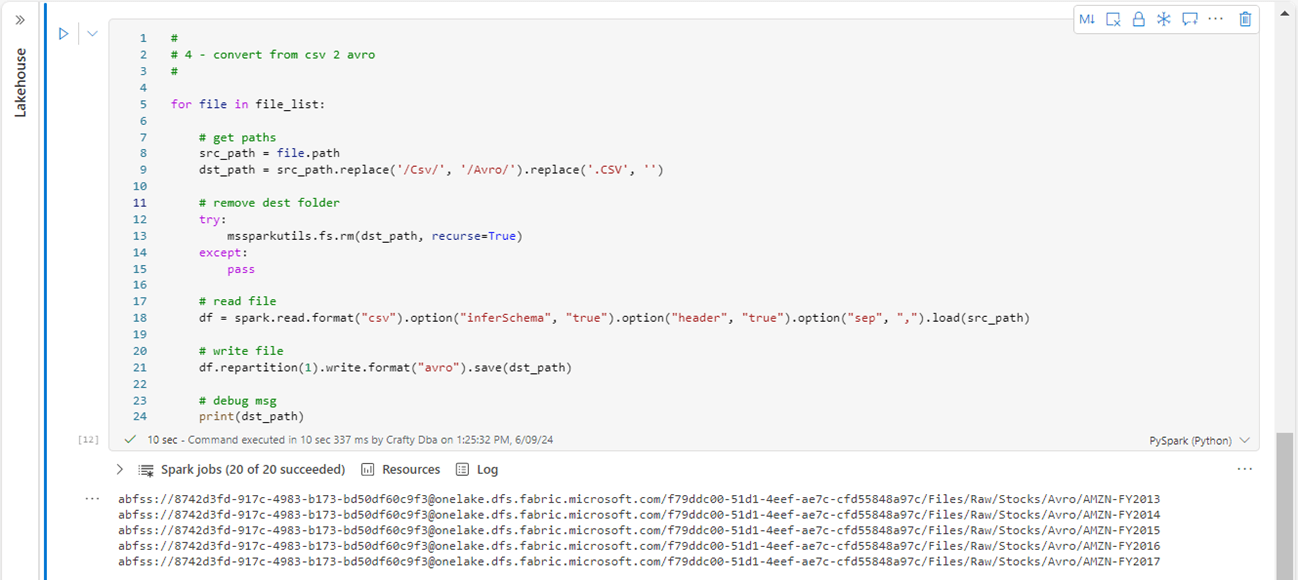Click Spark jobs (20 of 20 succeeded)
Screen dimensions: 1298x580
(x=252, y=469)
